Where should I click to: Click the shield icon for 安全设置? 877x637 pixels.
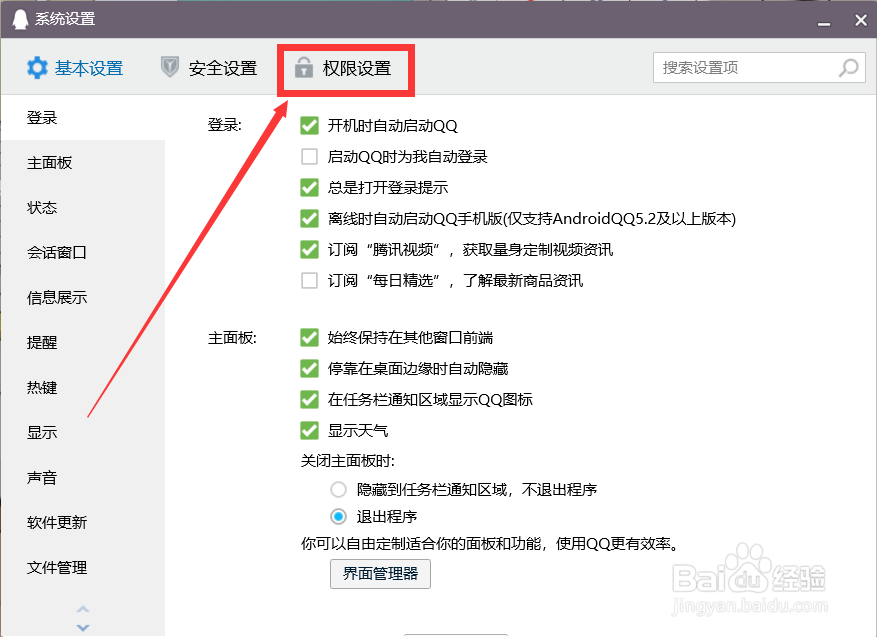(169, 67)
